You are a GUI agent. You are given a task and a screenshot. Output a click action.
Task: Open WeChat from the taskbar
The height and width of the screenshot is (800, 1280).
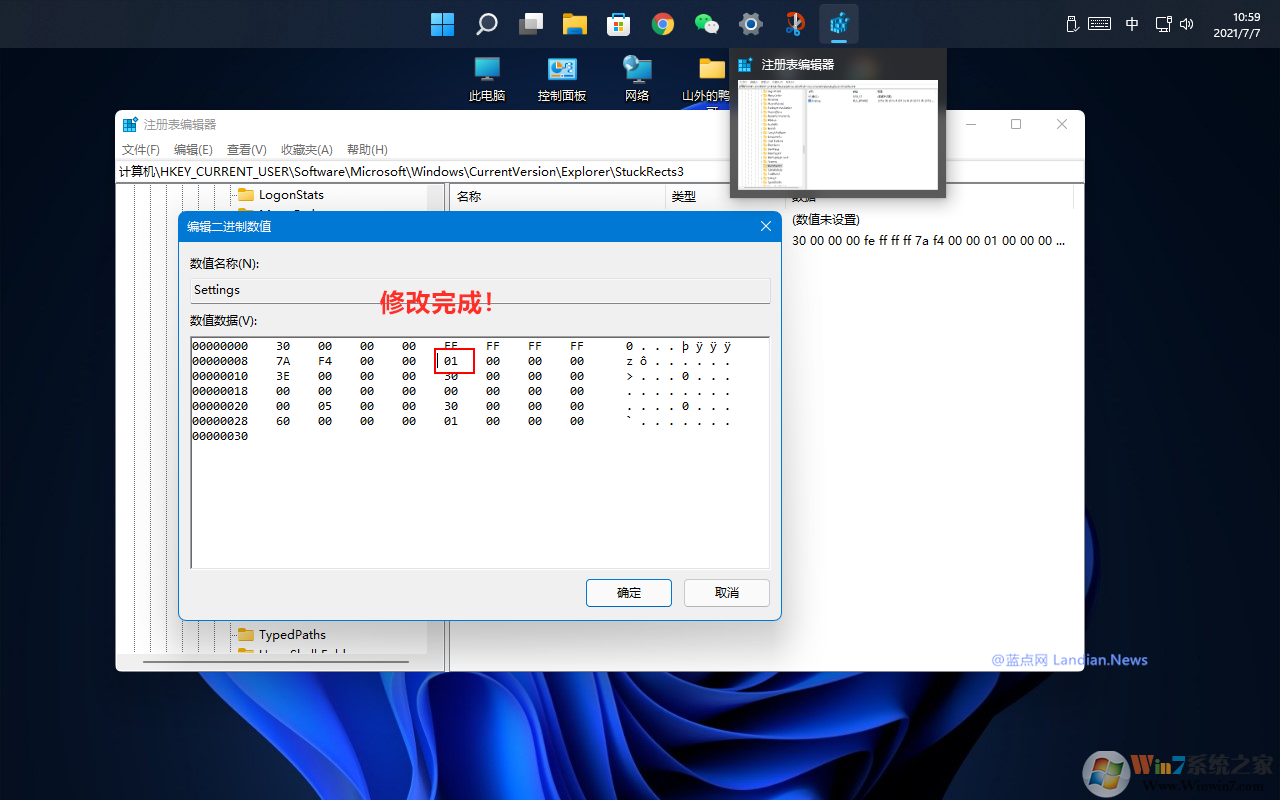click(706, 23)
